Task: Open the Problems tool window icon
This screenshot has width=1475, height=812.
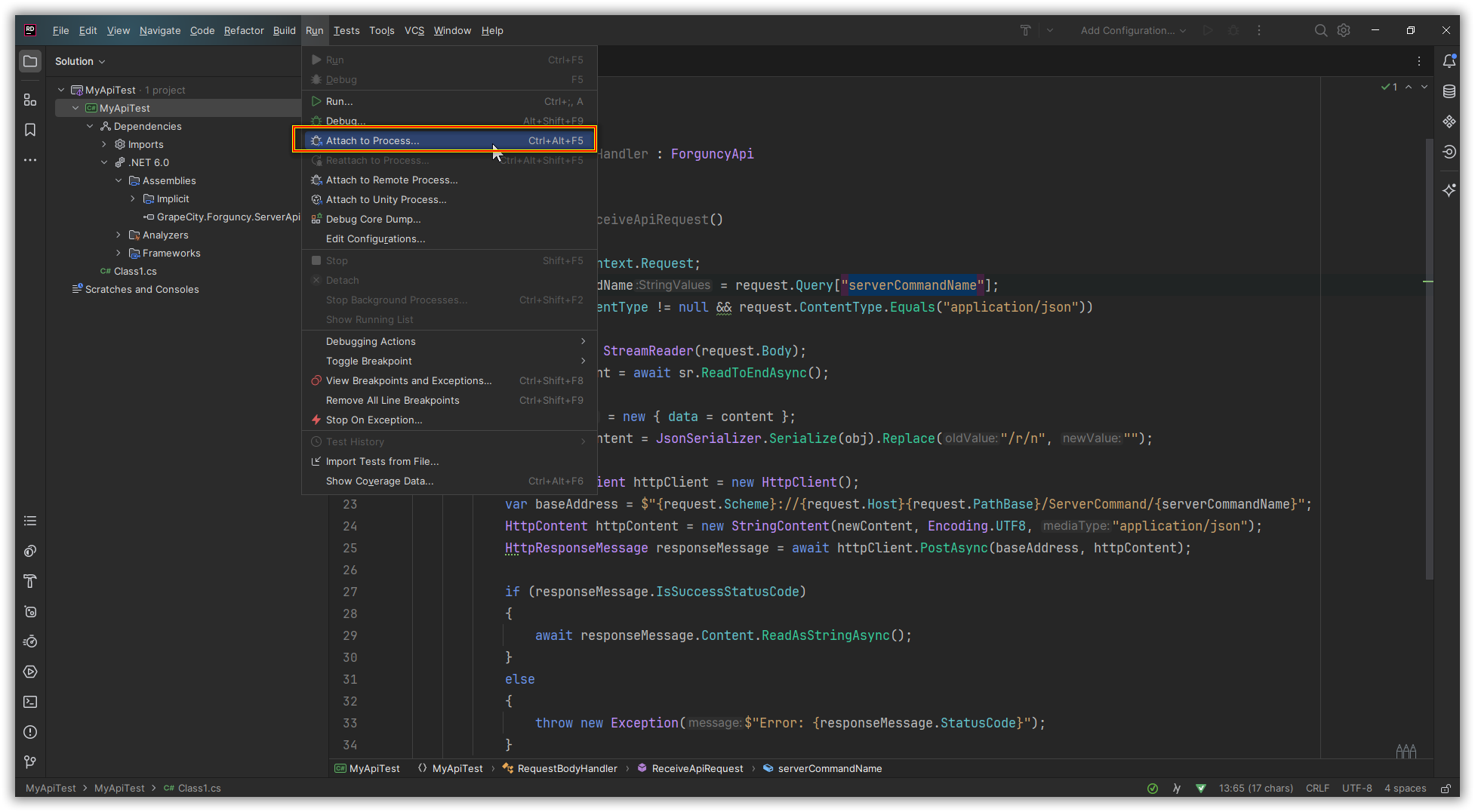Action: 30,732
